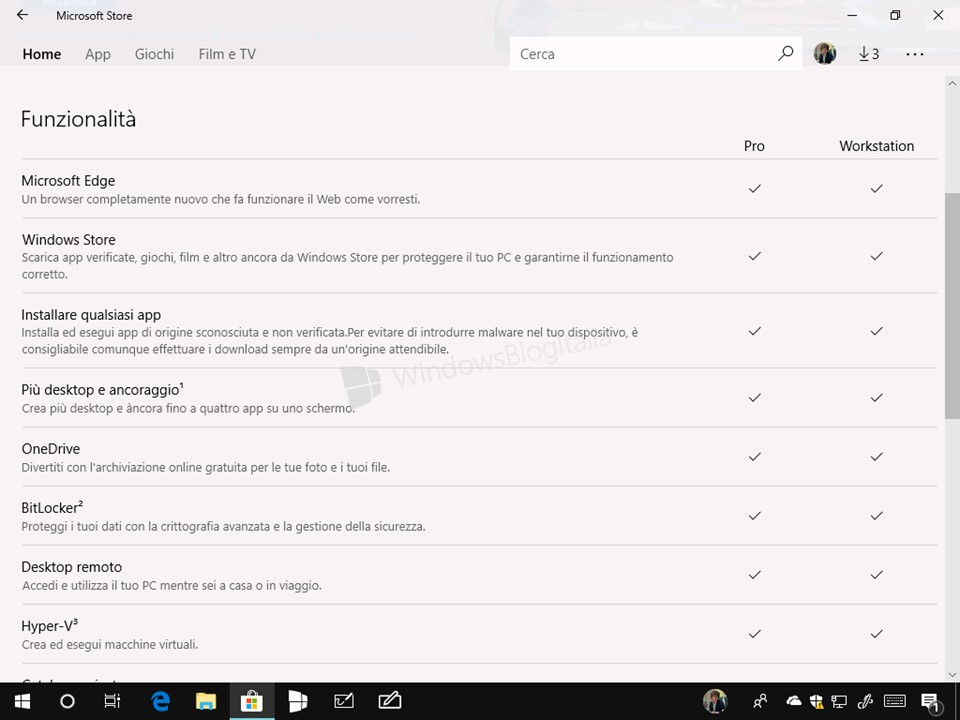Click the Desktop remoto description text
The width and height of the screenshot is (960, 720).
pos(172,585)
